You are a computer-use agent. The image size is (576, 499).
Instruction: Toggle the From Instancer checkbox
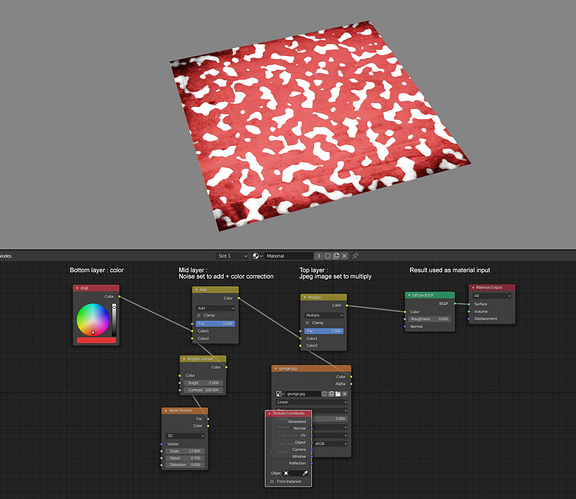tap(272, 481)
